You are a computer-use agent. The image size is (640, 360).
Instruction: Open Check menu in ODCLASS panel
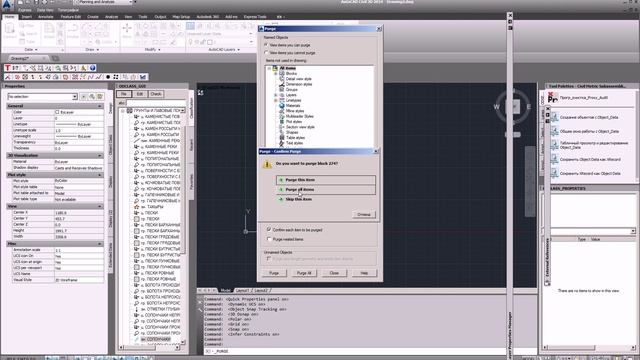tap(156, 94)
